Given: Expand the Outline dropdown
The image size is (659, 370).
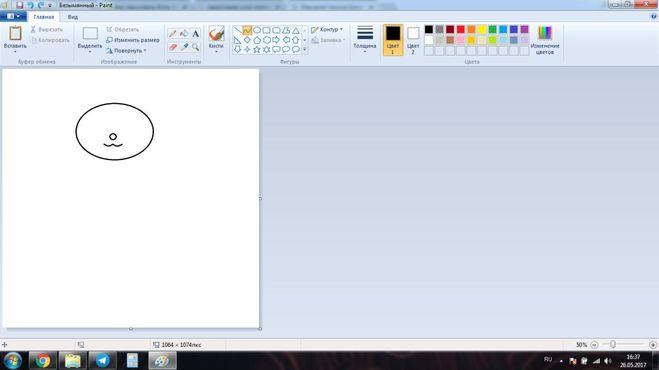Looking at the screenshot, I should (x=327, y=29).
